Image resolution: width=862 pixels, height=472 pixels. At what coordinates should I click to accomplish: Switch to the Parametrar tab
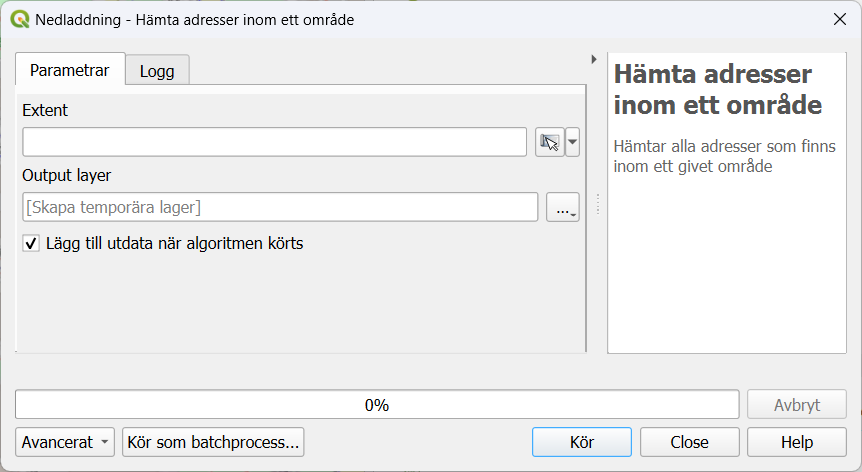pos(70,70)
